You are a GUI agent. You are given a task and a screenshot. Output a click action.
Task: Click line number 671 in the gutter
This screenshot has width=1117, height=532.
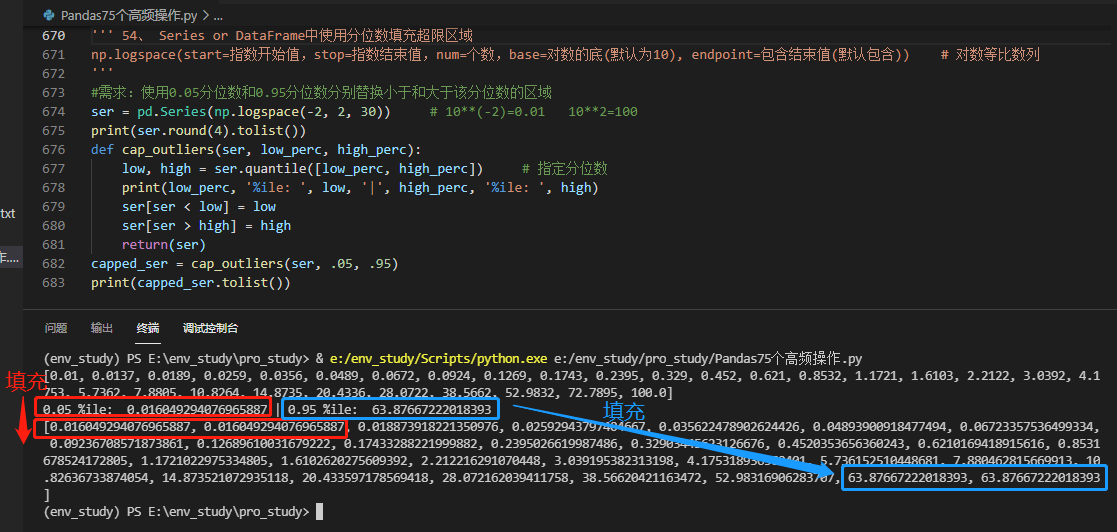pos(54,55)
